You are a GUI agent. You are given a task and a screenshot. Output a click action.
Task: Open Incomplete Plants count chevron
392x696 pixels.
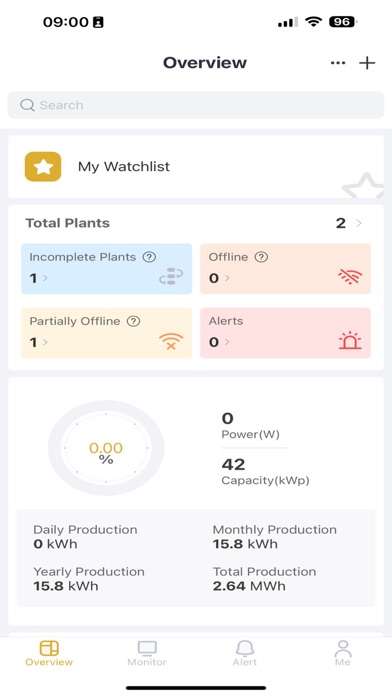coord(45,279)
